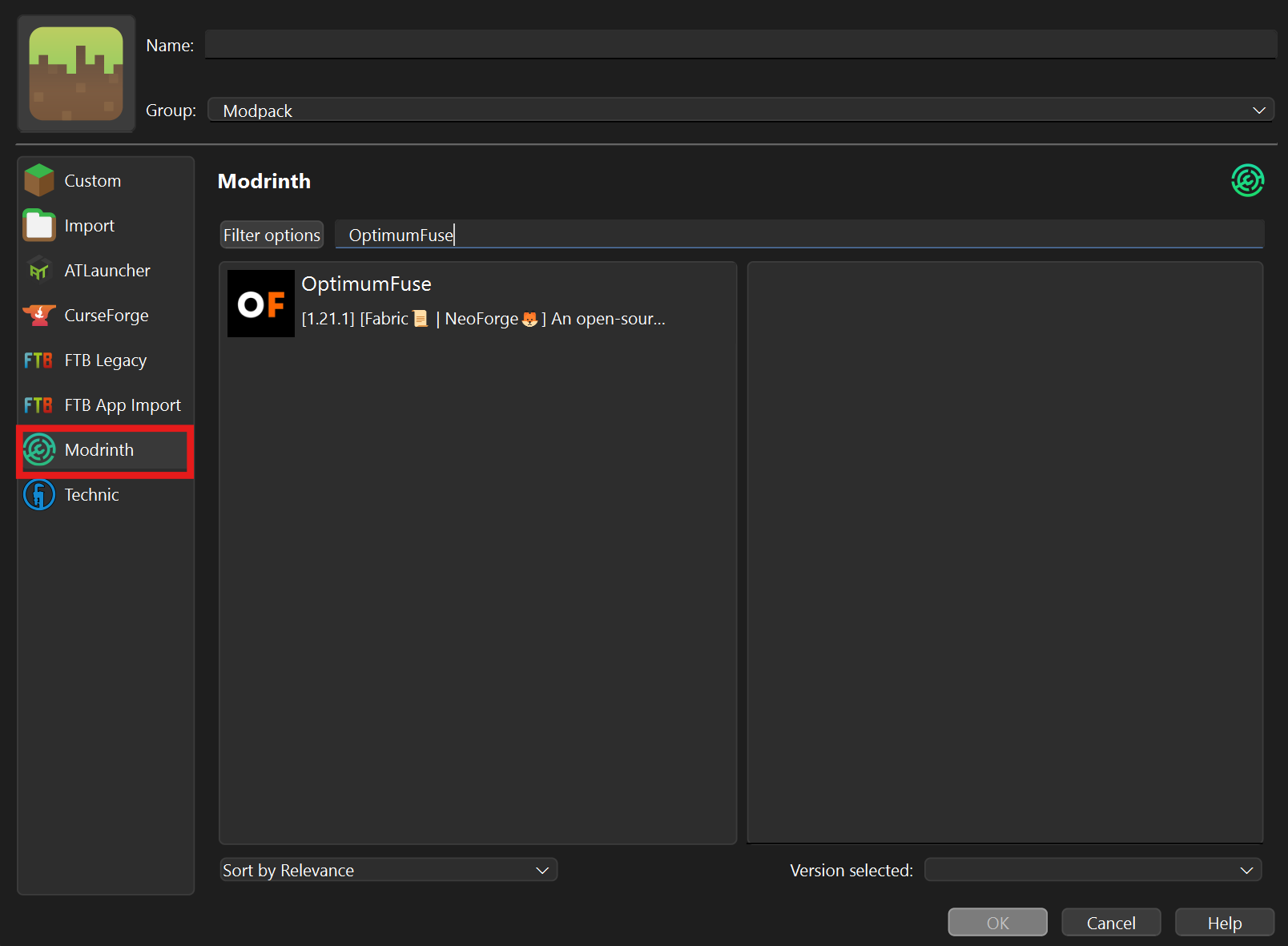Image resolution: width=1288 pixels, height=946 pixels.
Task: Click the Cancel button
Action: click(x=1111, y=922)
